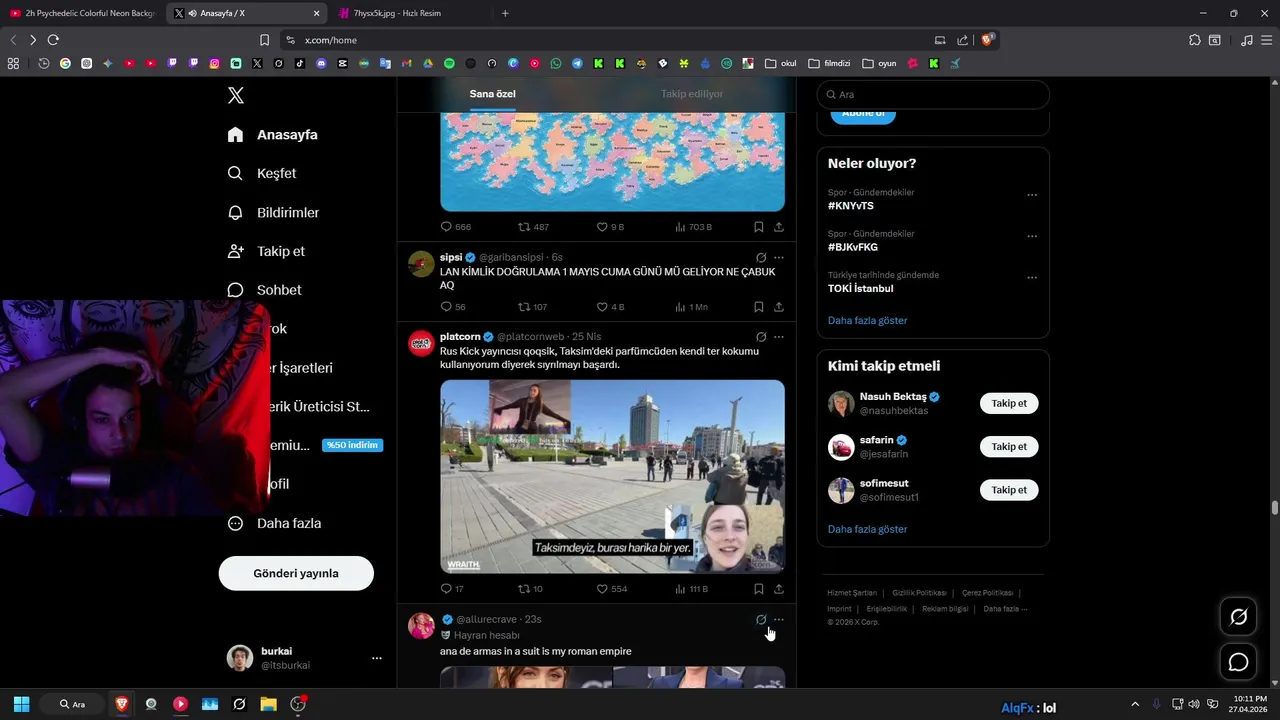Bookmark the sipsi post
Viewport: 1280px width, 720px height.
(x=759, y=307)
